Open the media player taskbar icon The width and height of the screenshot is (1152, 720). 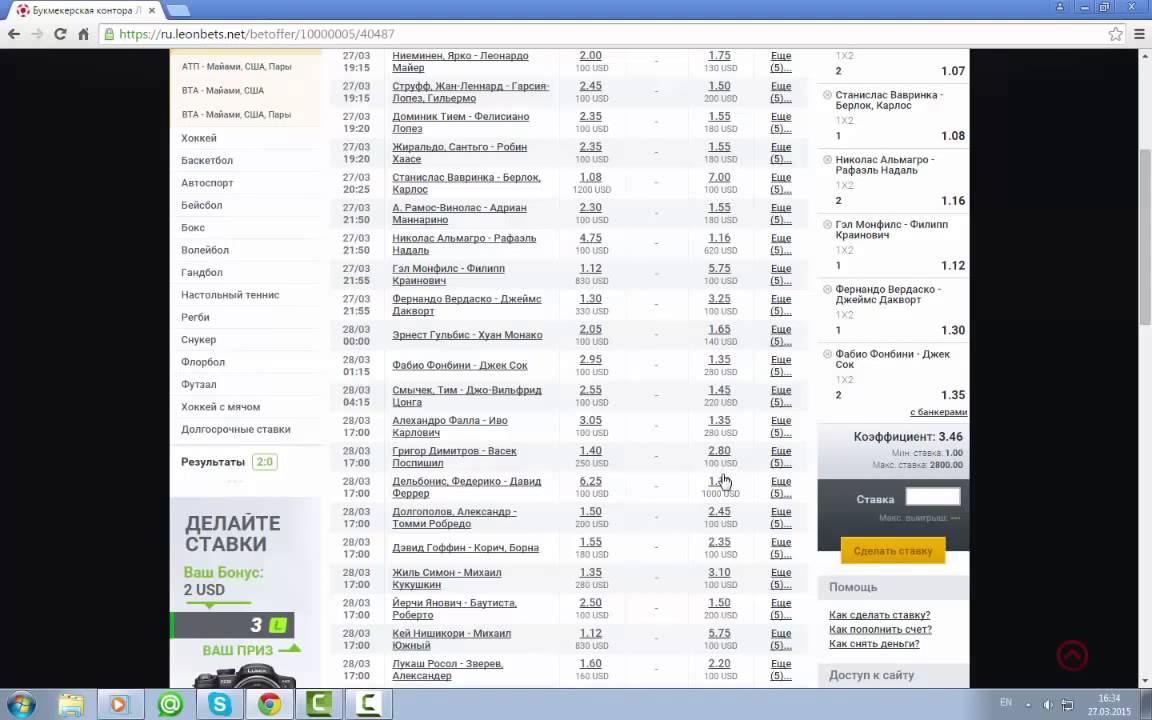[118, 705]
